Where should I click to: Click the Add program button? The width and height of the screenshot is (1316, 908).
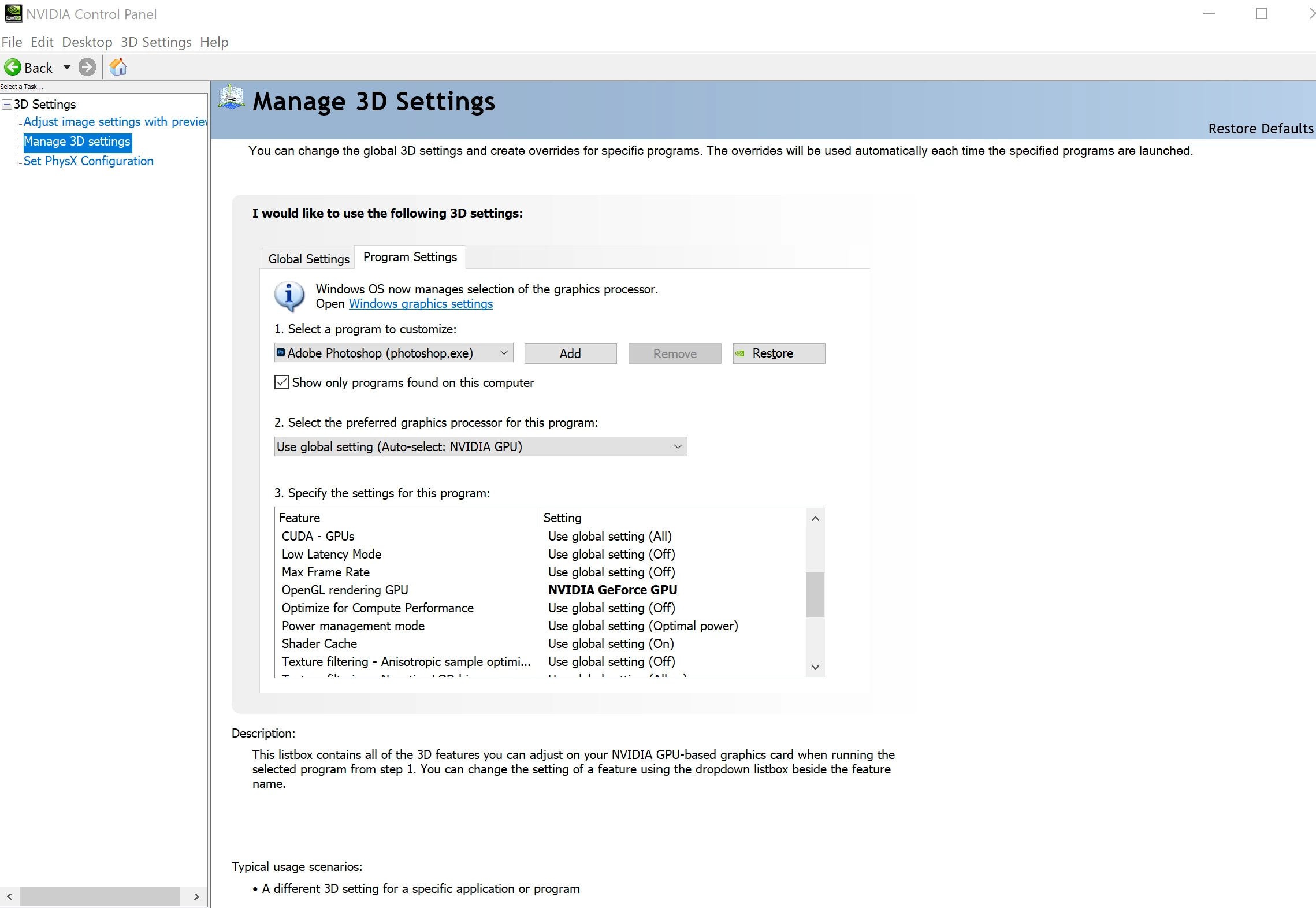(x=570, y=353)
